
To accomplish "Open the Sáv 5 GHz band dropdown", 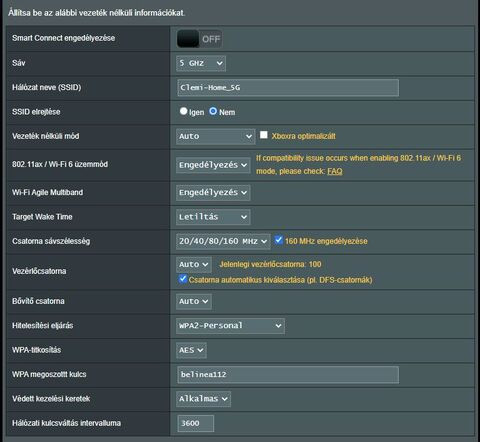I will point(201,63).
